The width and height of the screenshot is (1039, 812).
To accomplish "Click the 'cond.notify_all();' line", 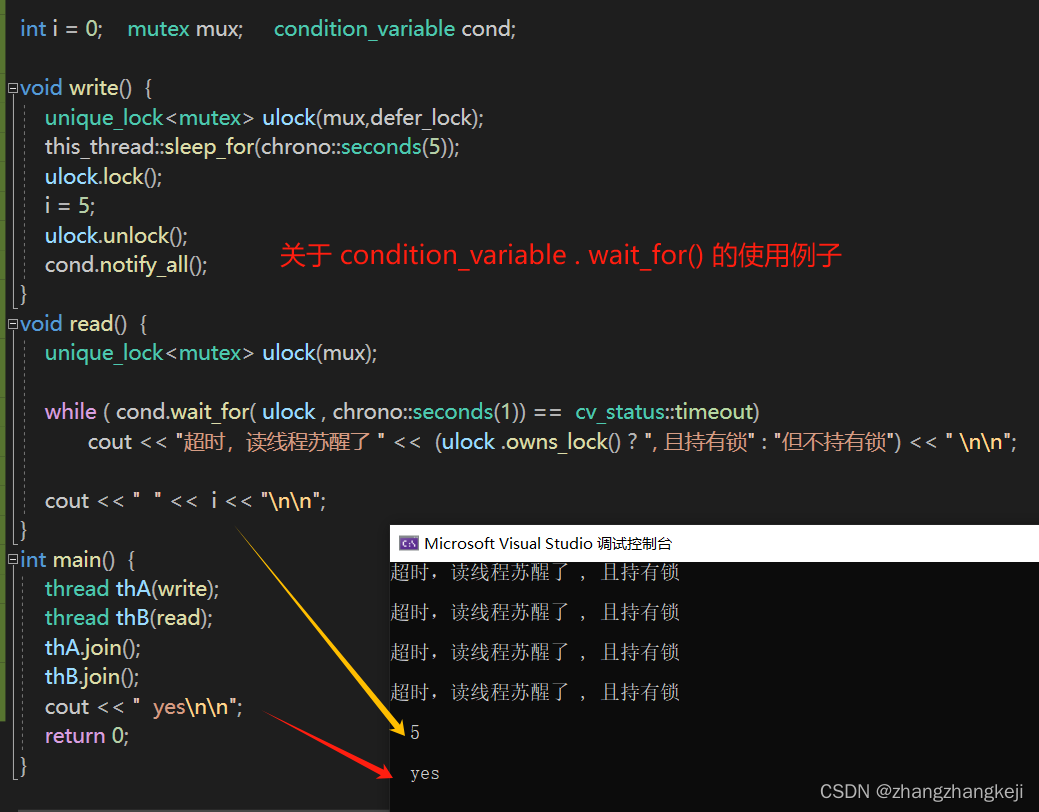I will (126, 264).
